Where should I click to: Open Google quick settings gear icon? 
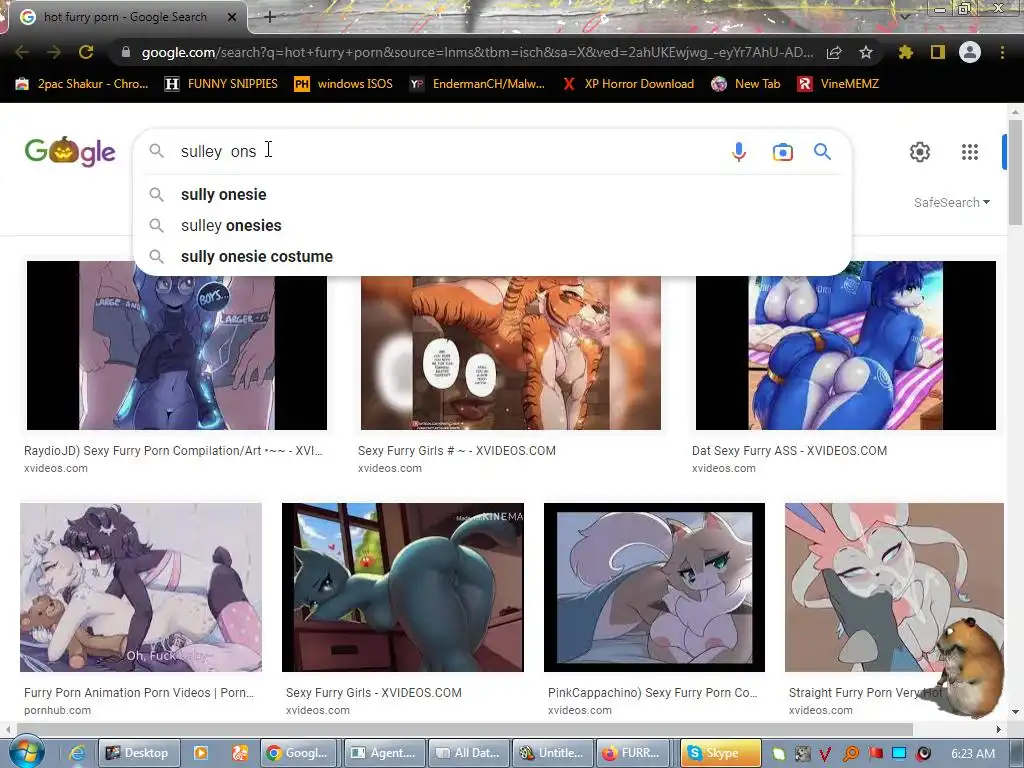[920, 152]
